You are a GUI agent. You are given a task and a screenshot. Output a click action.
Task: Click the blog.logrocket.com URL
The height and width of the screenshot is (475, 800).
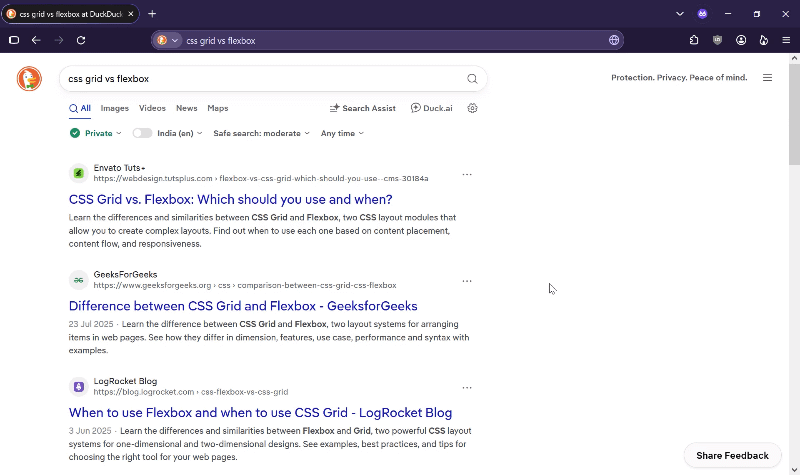[x=191, y=392]
